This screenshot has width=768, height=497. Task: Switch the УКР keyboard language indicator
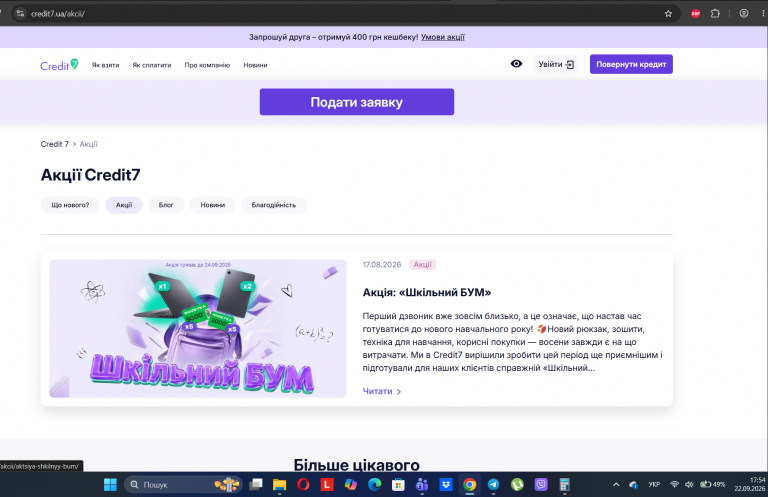654,484
